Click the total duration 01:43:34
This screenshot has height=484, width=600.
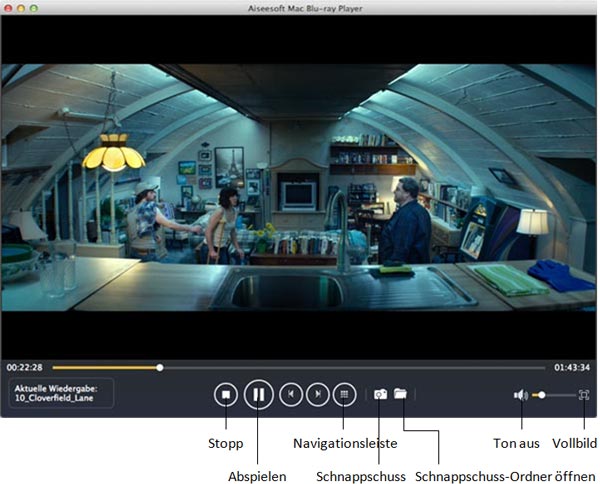click(x=572, y=367)
